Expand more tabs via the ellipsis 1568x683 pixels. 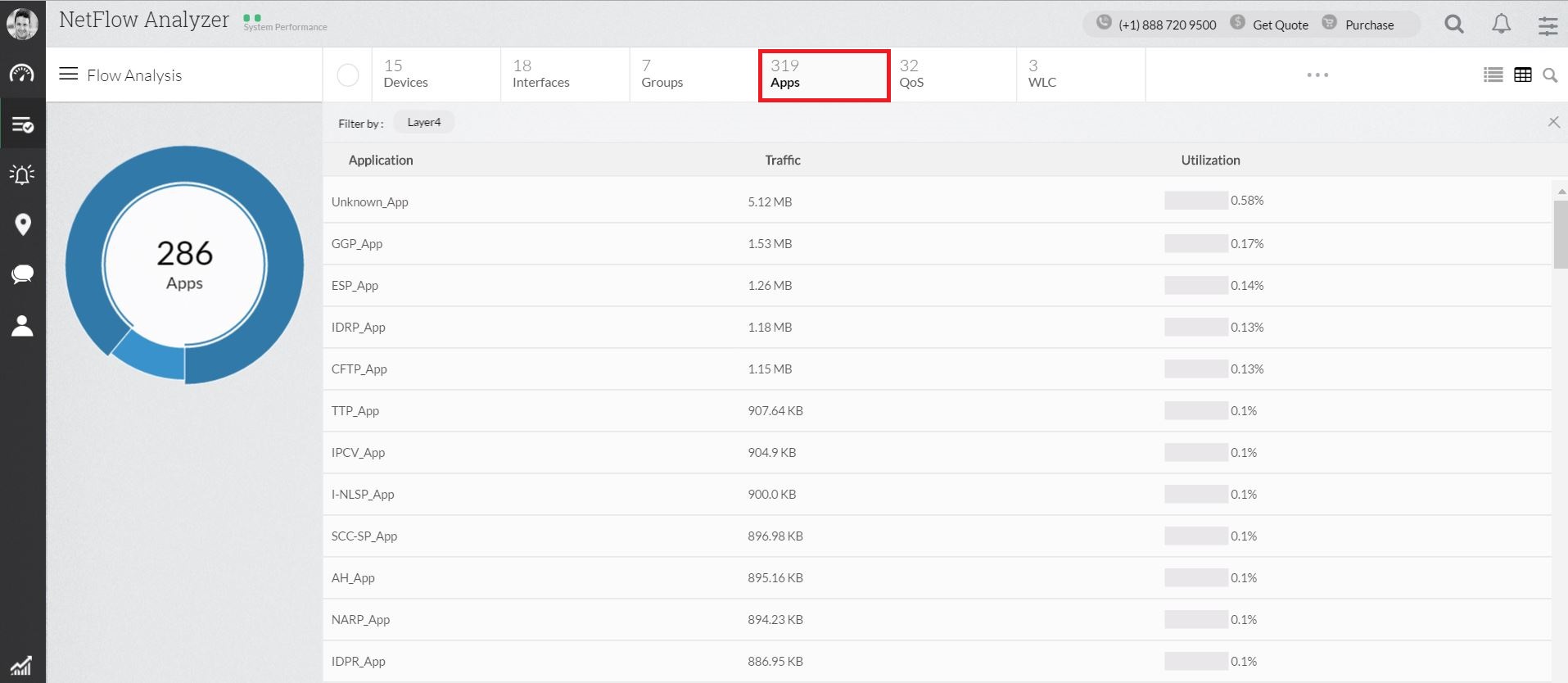[x=1317, y=75]
